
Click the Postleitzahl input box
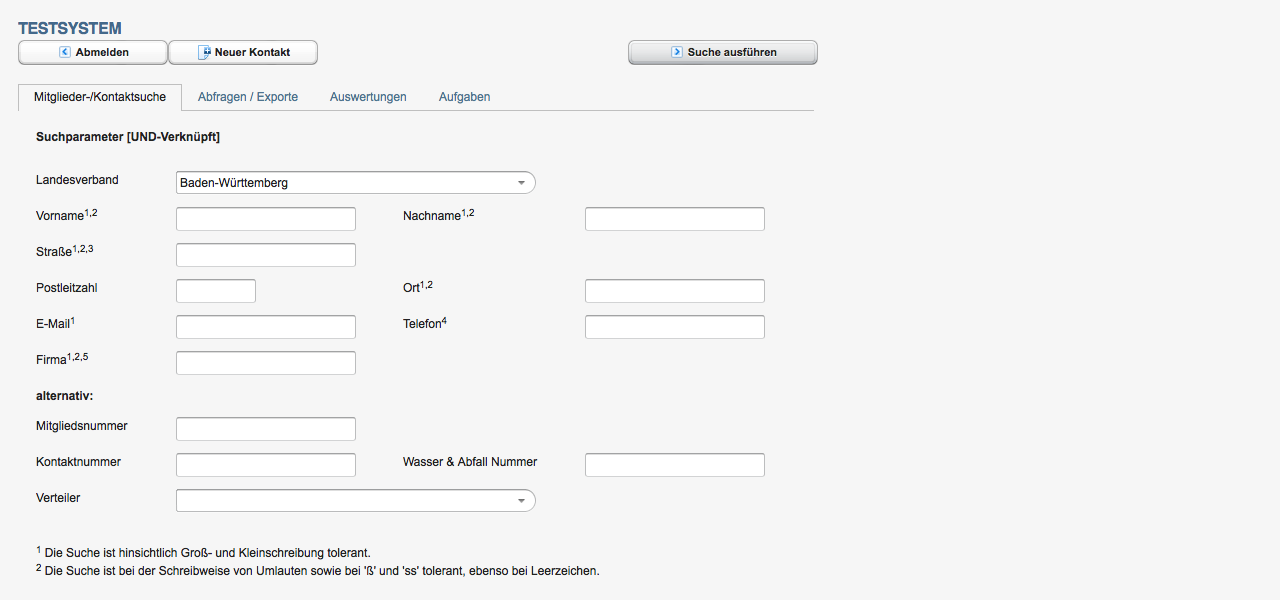pyautogui.click(x=216, y=291)
